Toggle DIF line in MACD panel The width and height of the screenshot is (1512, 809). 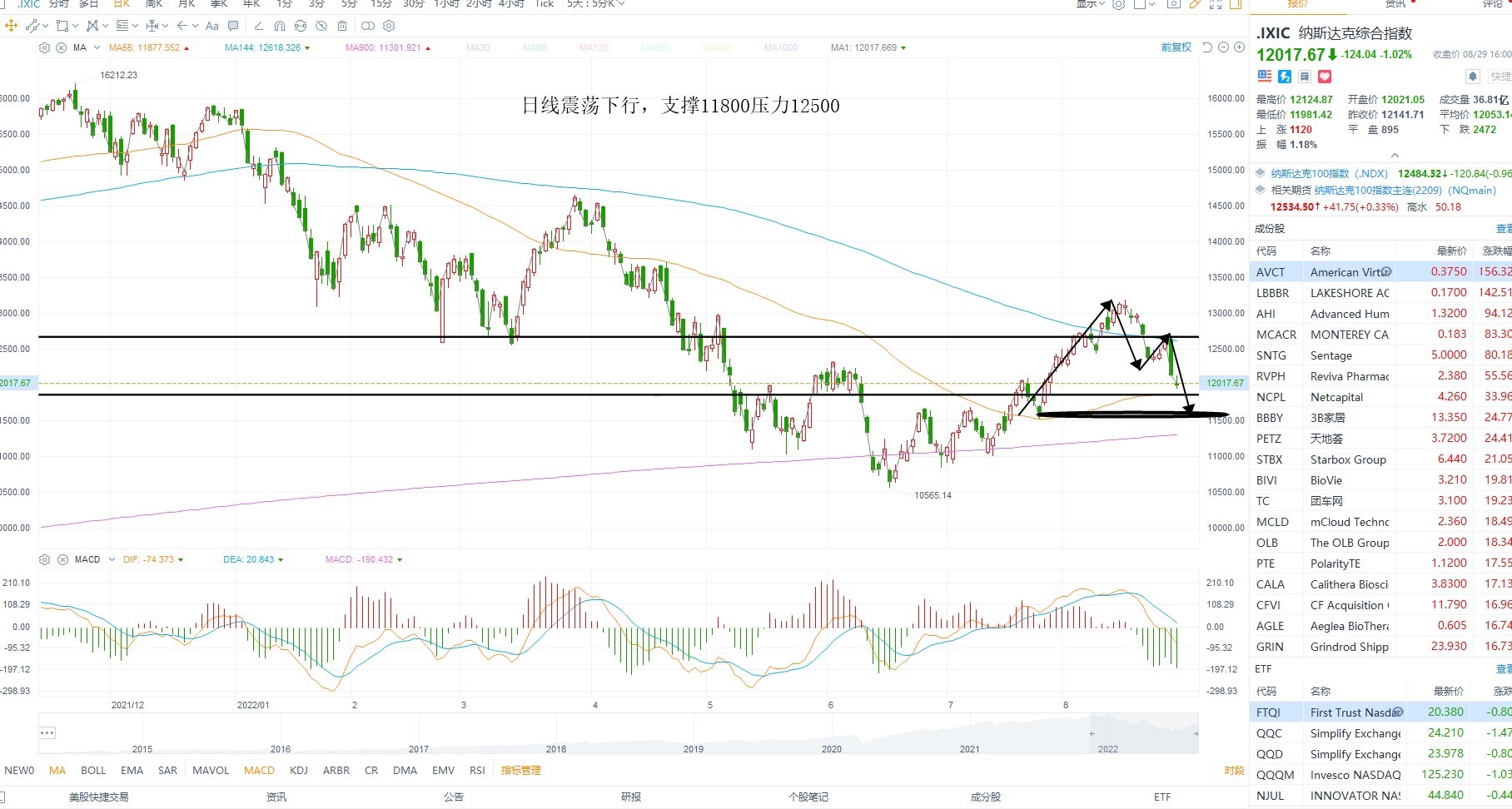point(153,559)
